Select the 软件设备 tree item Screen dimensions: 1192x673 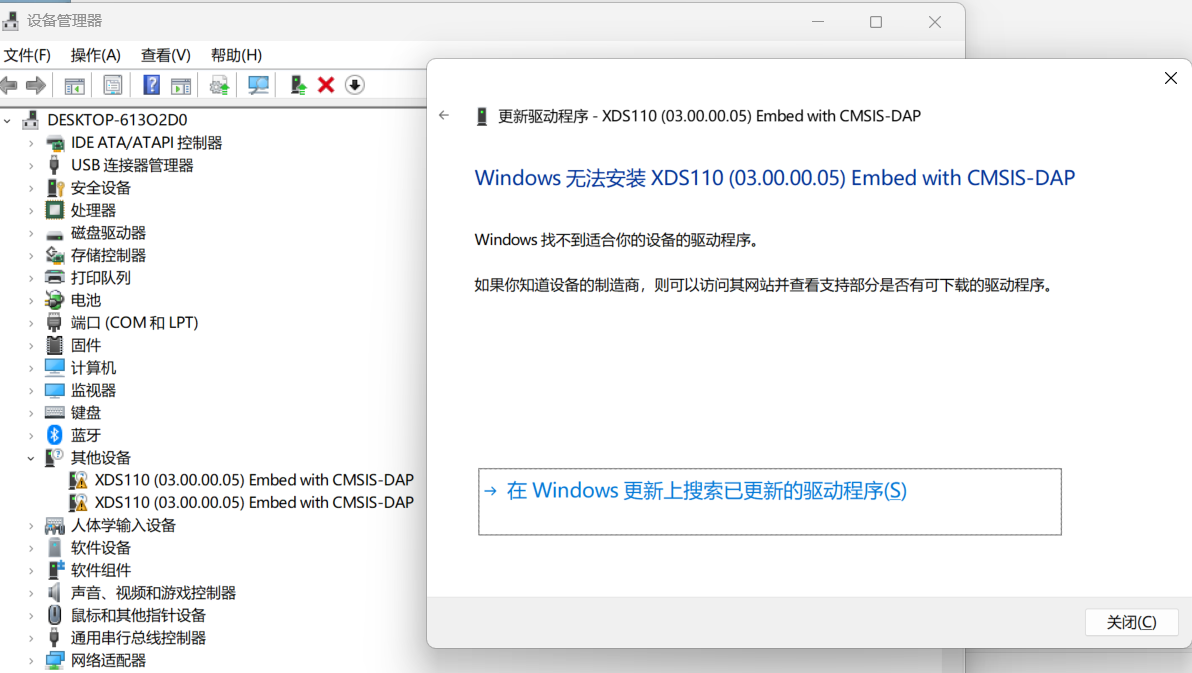[x=100, y=548]
